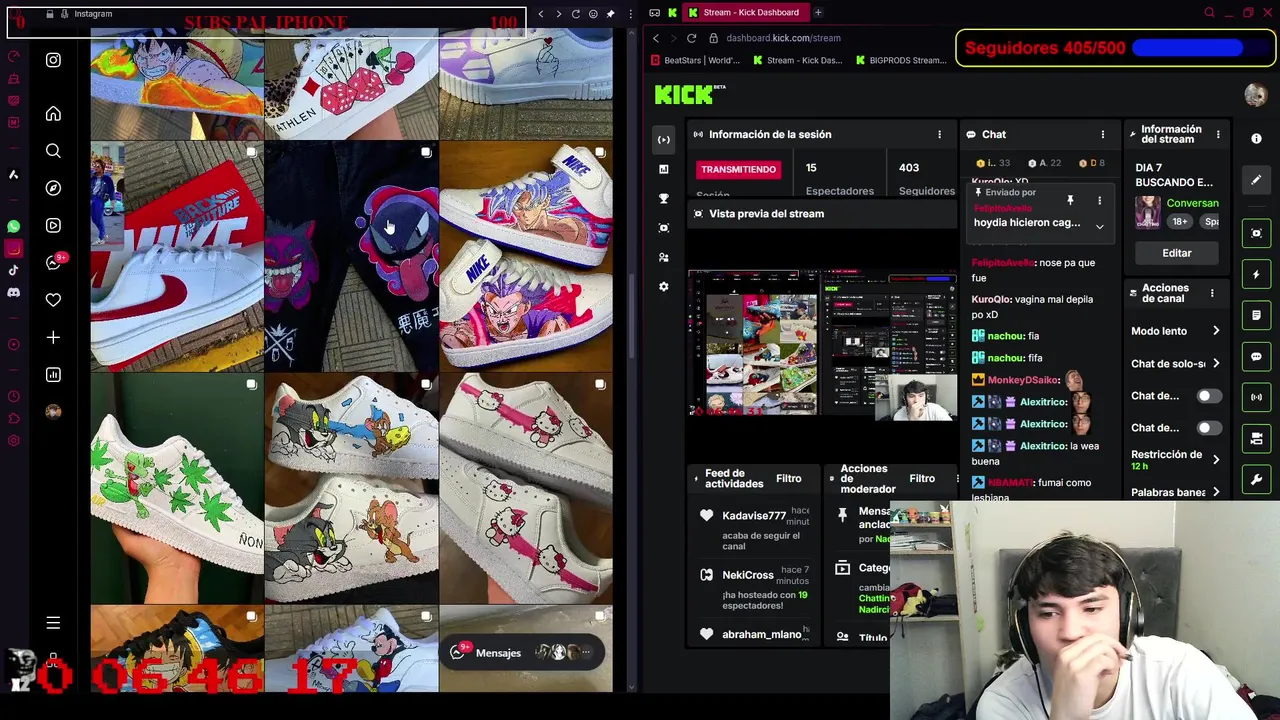Click Kick user avatar top right
The height and width of the screenshot is (720, 1280).
(x=1255, y=95)
